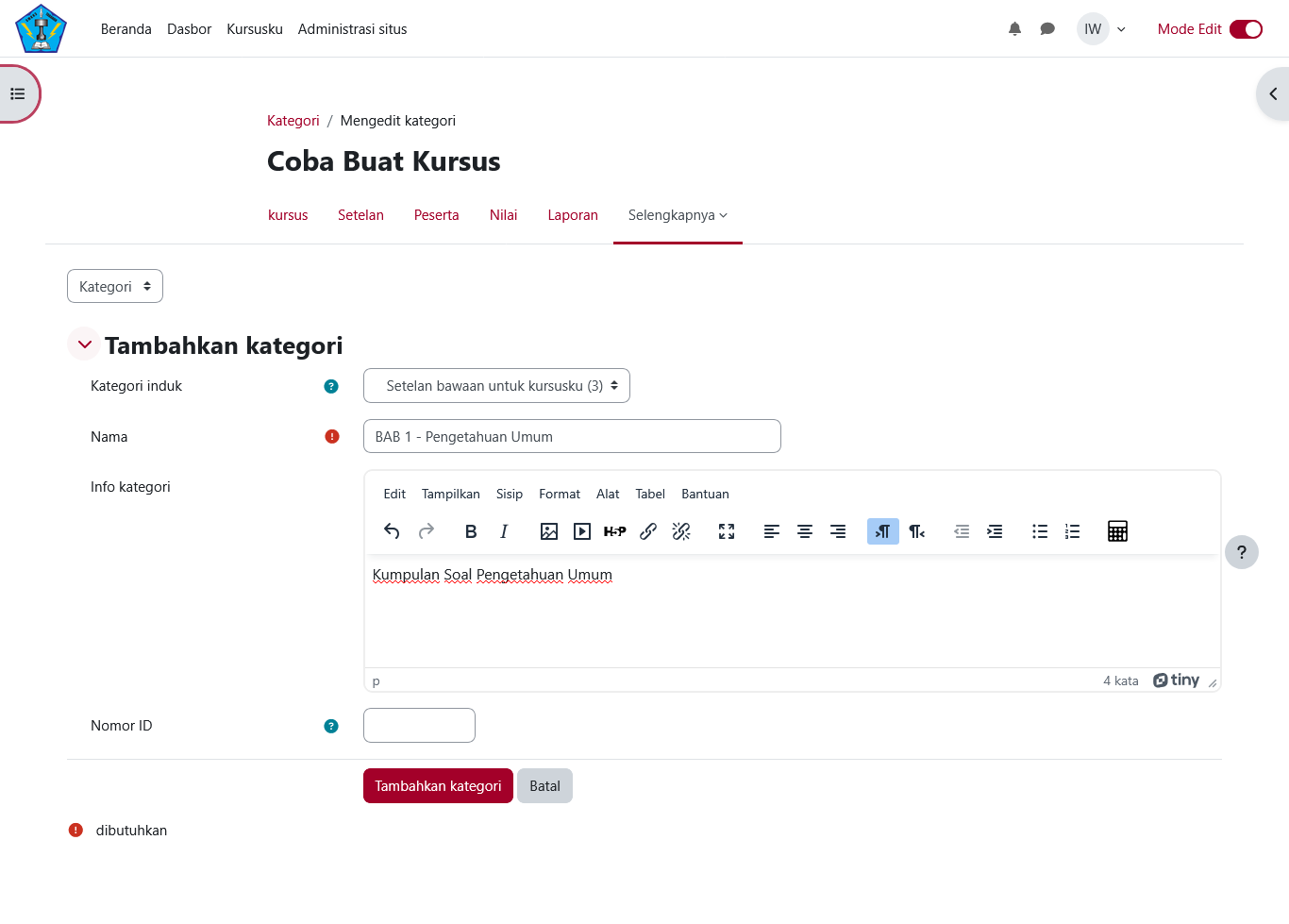This screenshot has height=924, width=1289.
Task: Insert an H5P activity in the editor
Action: point(614,531)
